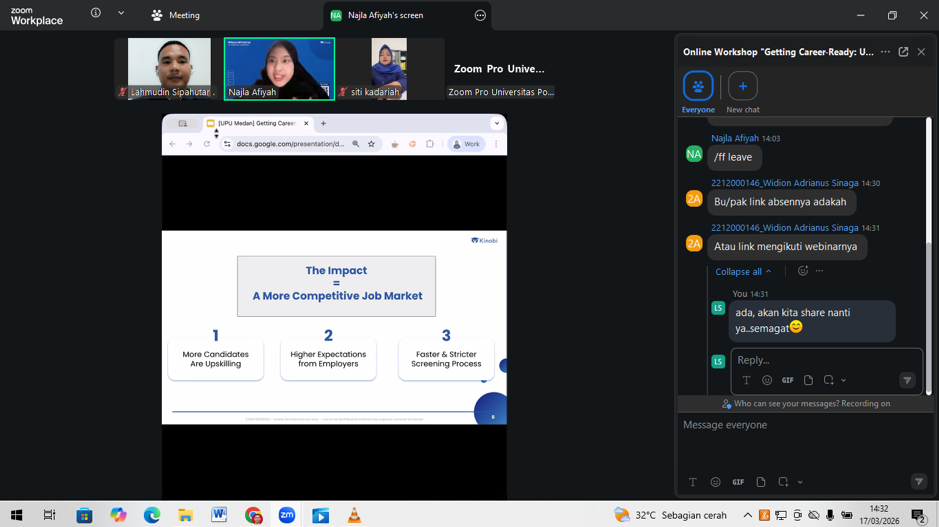Collapse all thread replies
This screenshot has width=939, height=527.
point(743,271)
